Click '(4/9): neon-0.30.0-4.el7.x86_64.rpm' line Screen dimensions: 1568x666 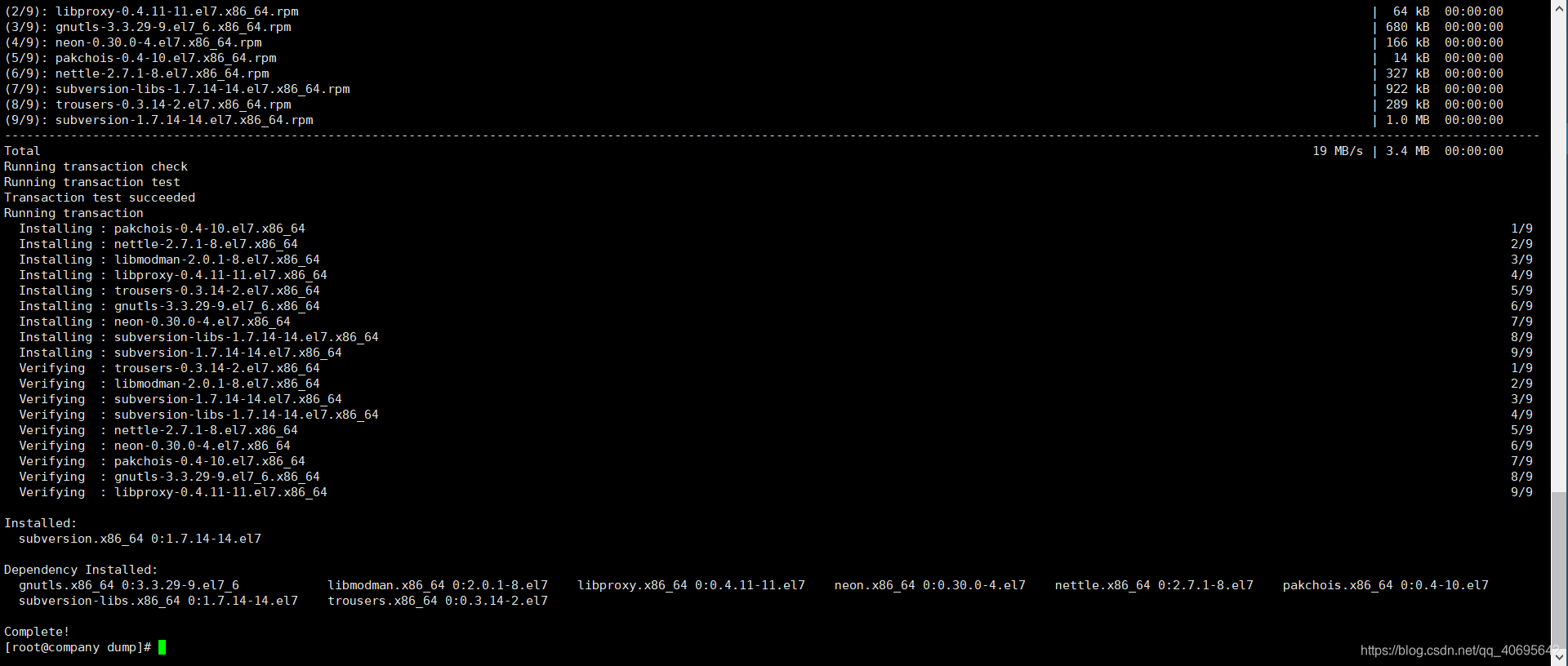(133, 42)
